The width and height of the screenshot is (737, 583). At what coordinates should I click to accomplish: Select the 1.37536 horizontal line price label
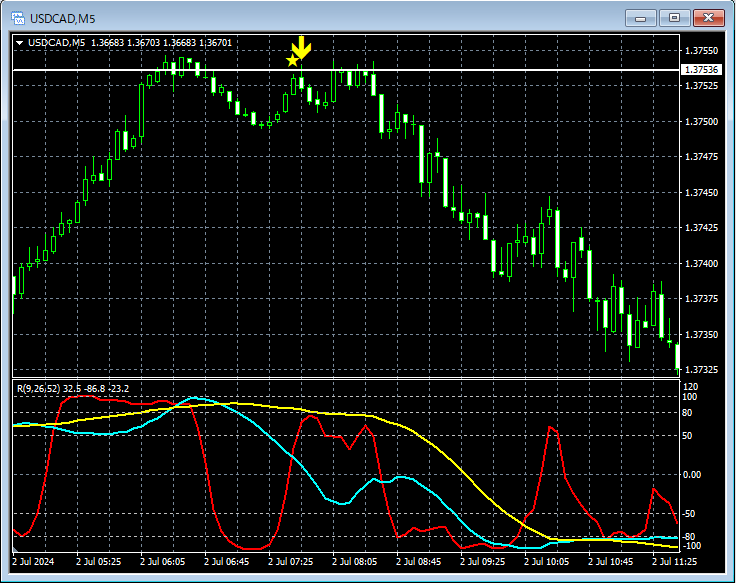point(701,70)
